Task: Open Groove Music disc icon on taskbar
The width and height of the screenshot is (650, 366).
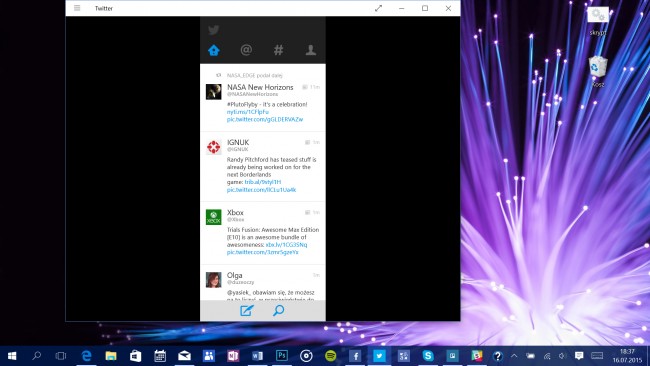Action: coord(306,356)
